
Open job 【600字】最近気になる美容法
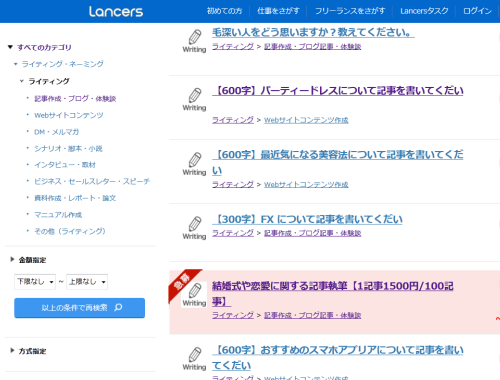pos(338,163)
